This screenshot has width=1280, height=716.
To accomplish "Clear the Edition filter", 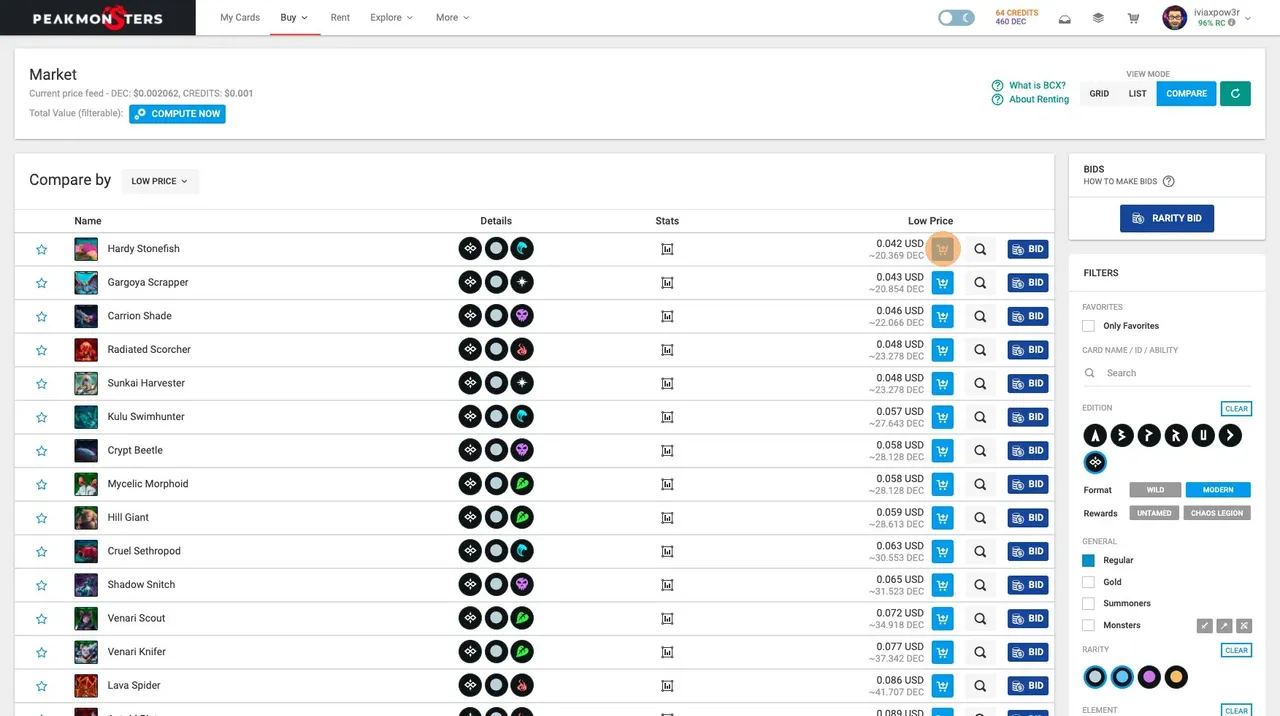I will point(1237,409).
